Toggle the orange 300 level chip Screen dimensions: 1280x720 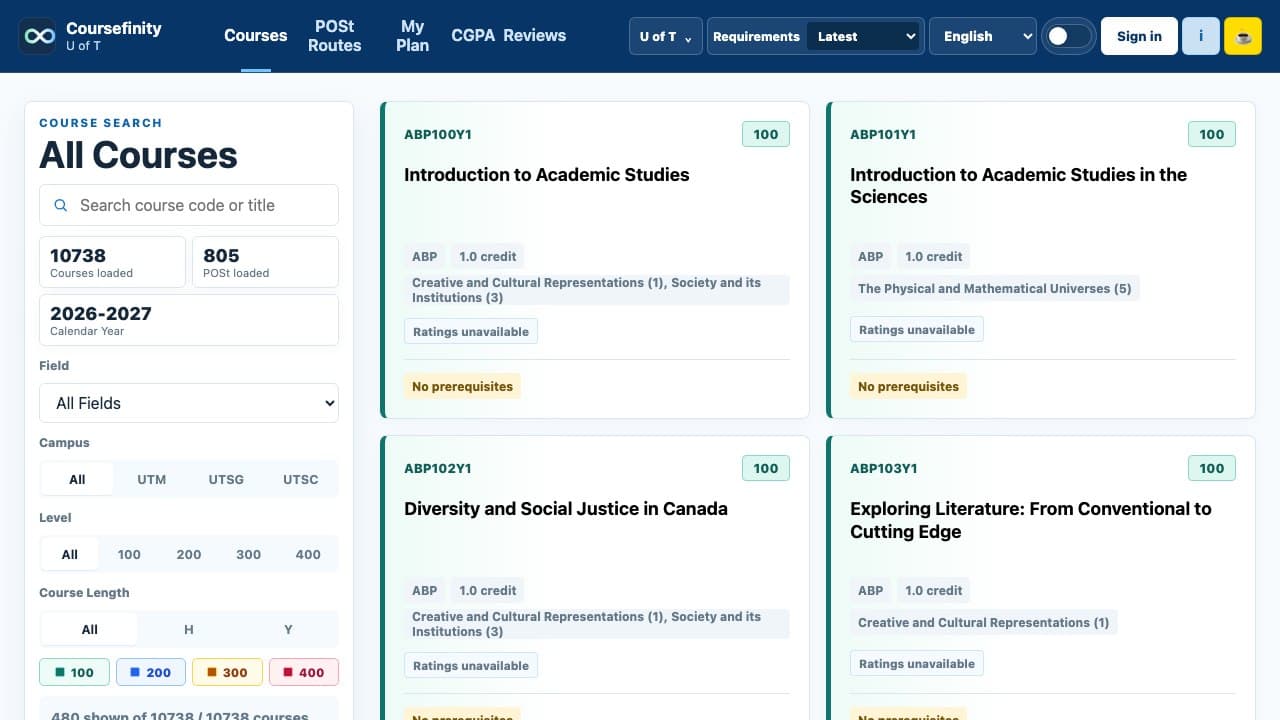coord(227,672)
